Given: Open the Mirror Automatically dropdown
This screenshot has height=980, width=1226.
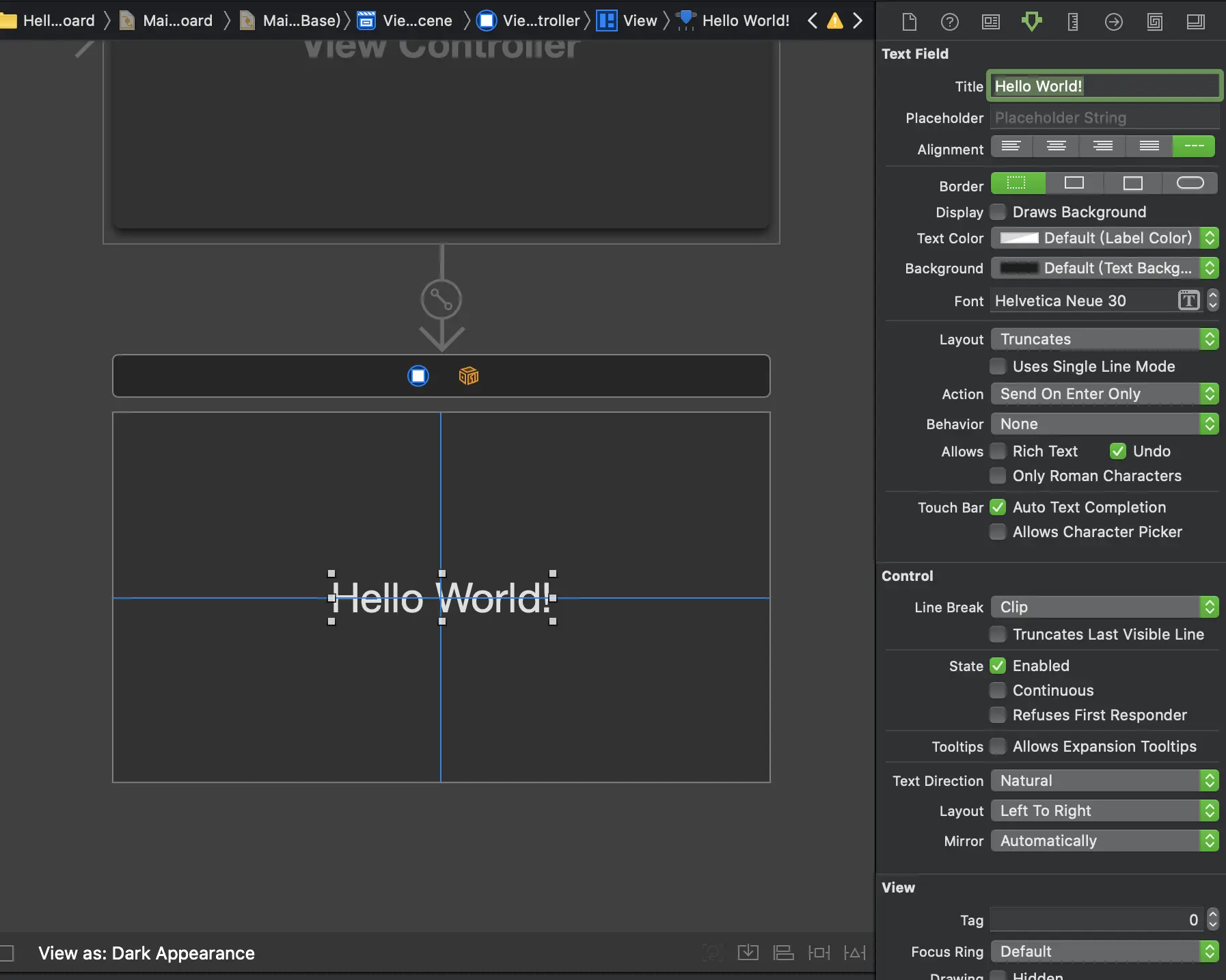Looking at the screenshot, I should [x=1105, y=841].
